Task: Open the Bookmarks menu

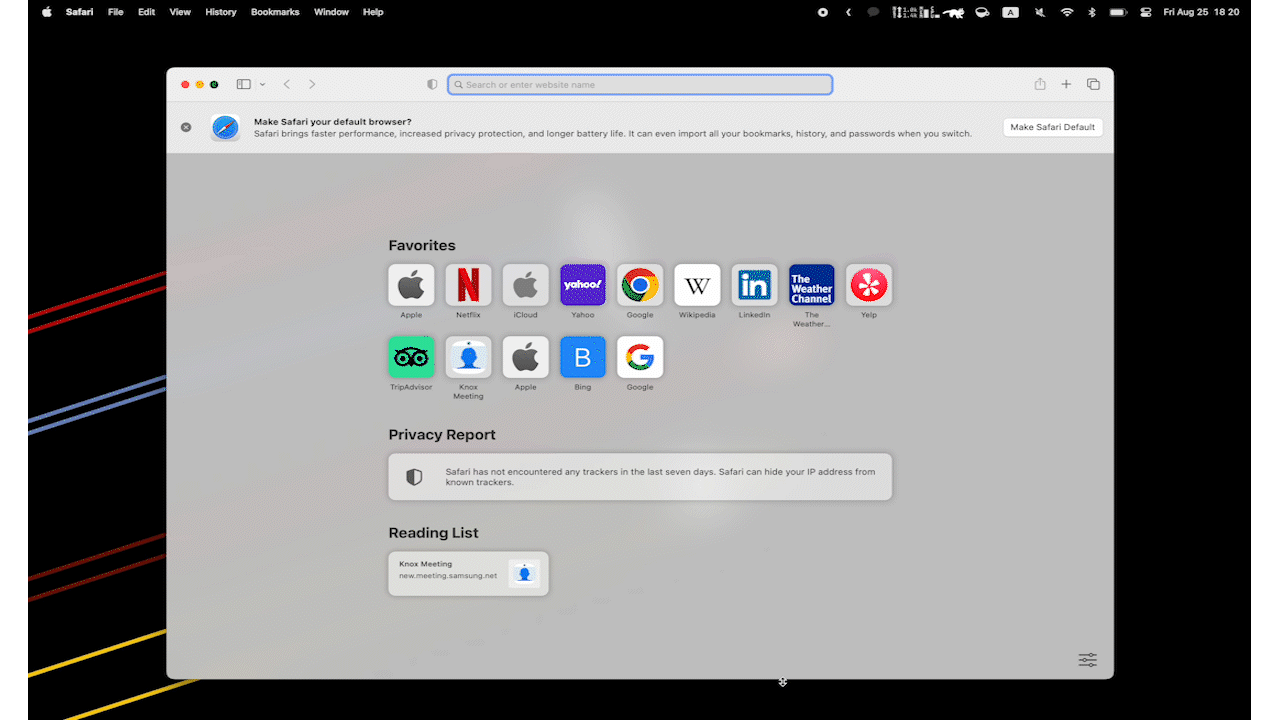Action: tap(275, 12)
